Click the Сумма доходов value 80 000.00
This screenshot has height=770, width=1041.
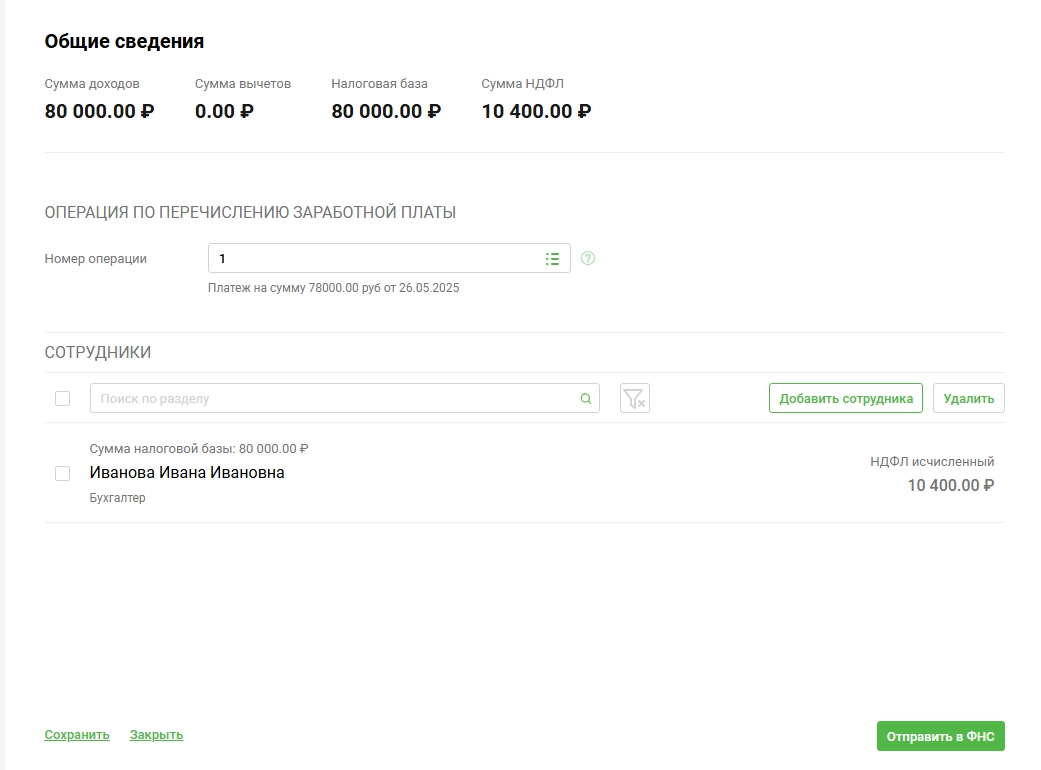click(99, 111)
